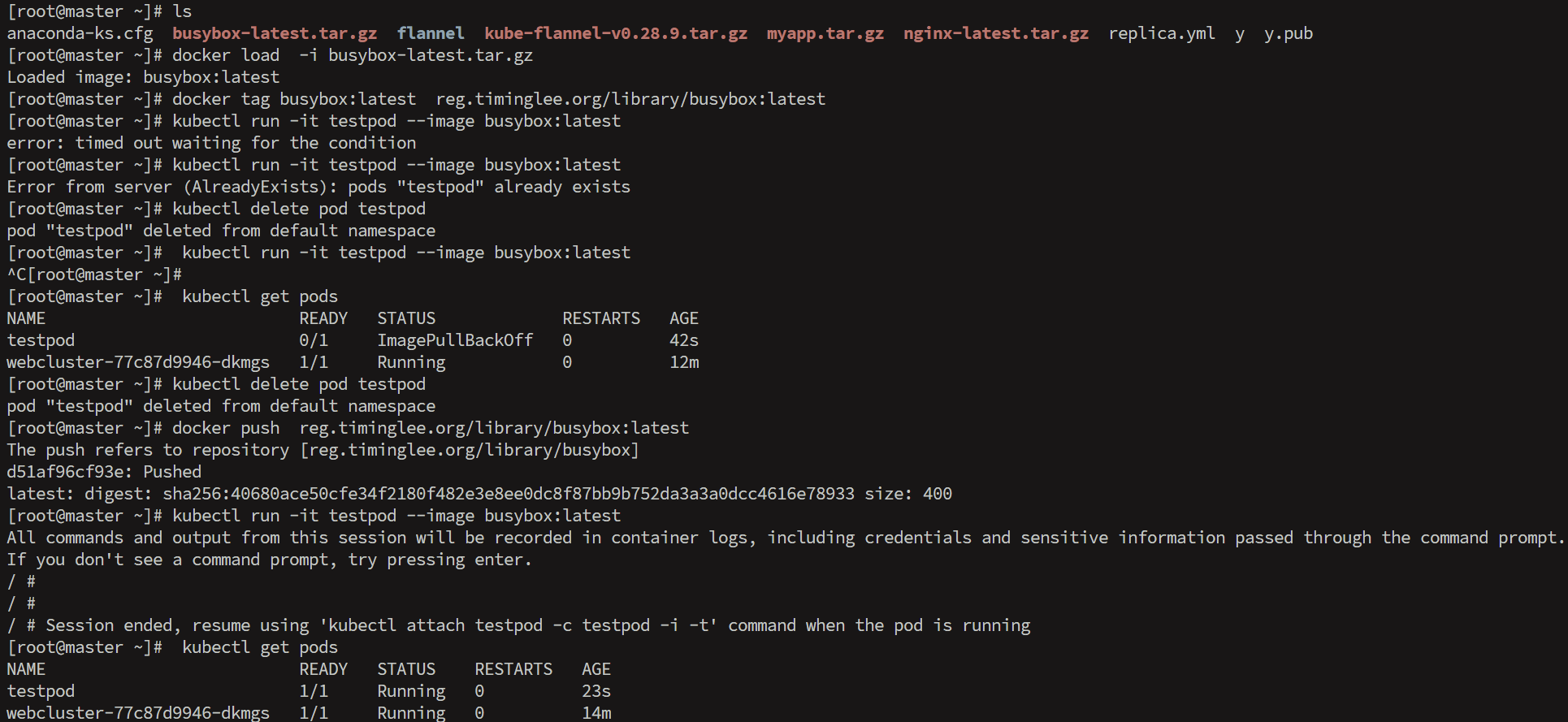Click the y.pub file name
This screenshot has height=722, width=1568.
coord(1289,33)
